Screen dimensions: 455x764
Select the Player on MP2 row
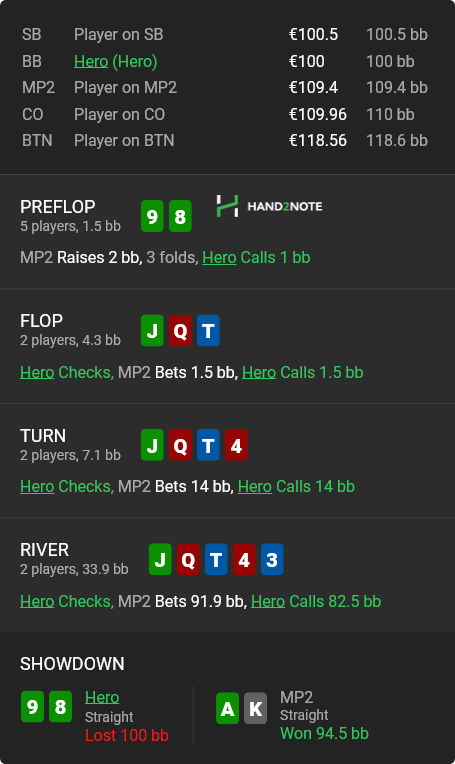[x=225, y=87]
